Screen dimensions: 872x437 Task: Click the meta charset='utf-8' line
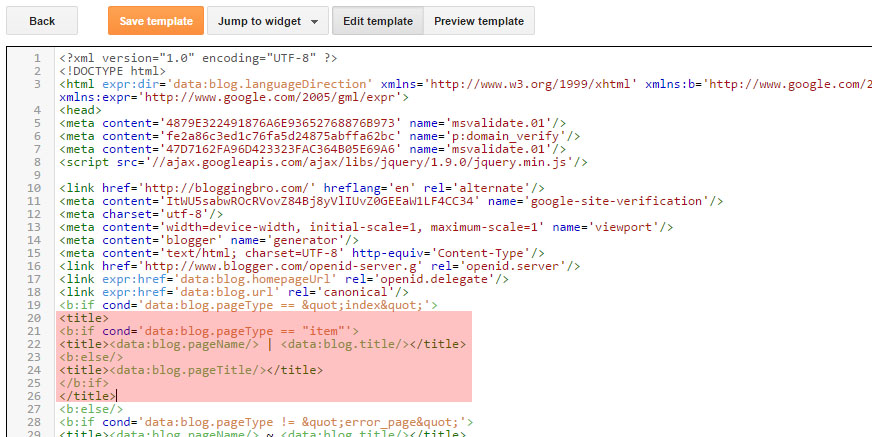coord(141,214)
